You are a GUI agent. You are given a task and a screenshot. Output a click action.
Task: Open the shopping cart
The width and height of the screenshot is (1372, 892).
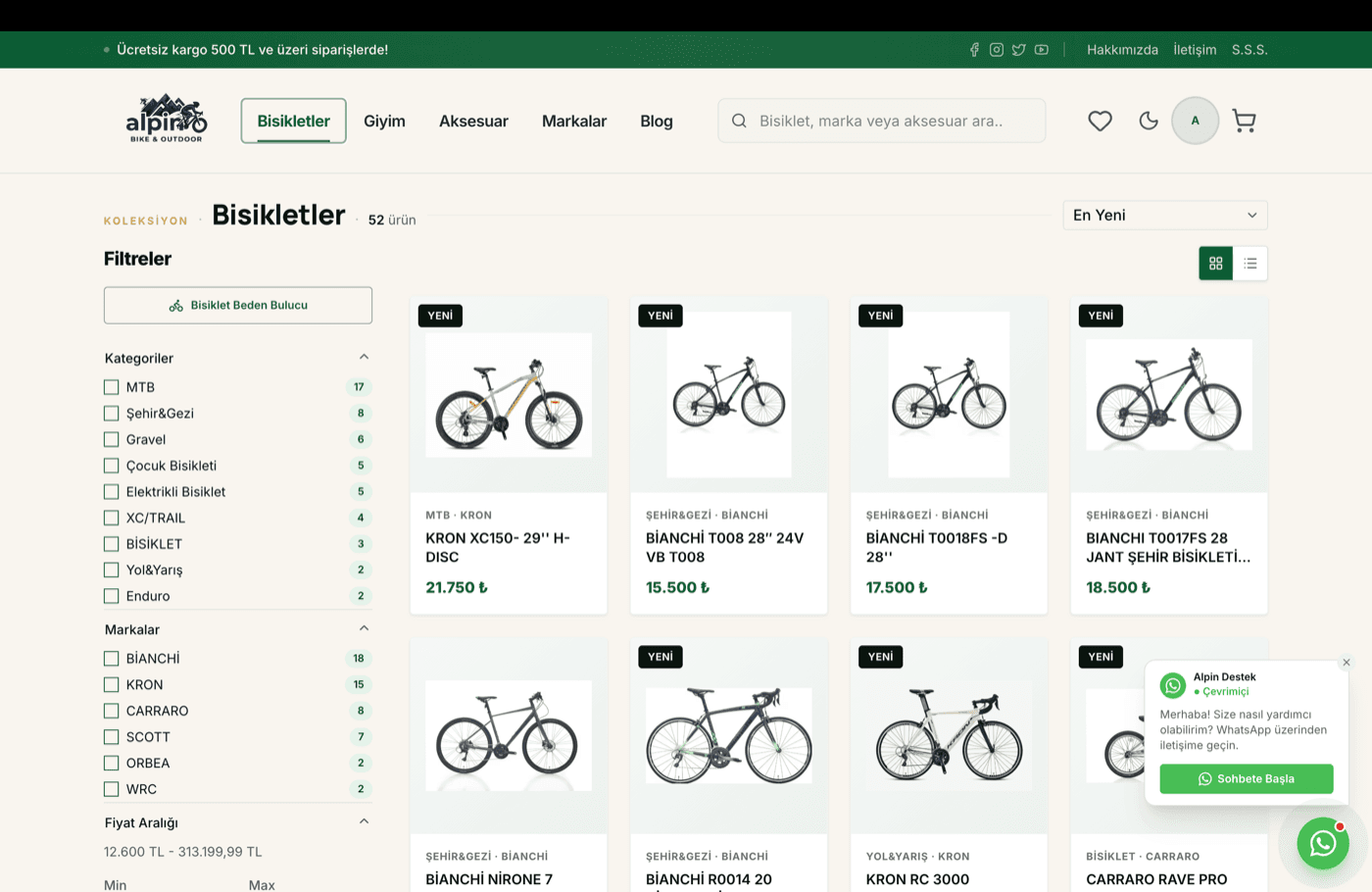pos(1244,121)
